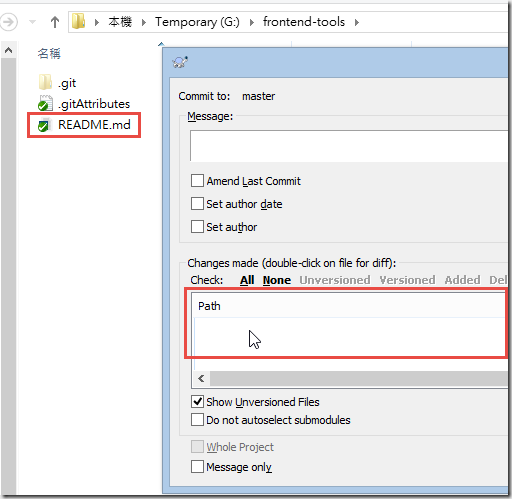Enable Amend Last Commit checkbox
Viewport: 512px width, 499px height.
click(197, 181)
